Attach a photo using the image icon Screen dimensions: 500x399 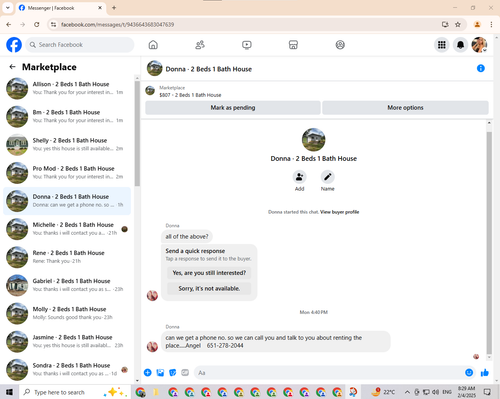(x=160, y=373)
